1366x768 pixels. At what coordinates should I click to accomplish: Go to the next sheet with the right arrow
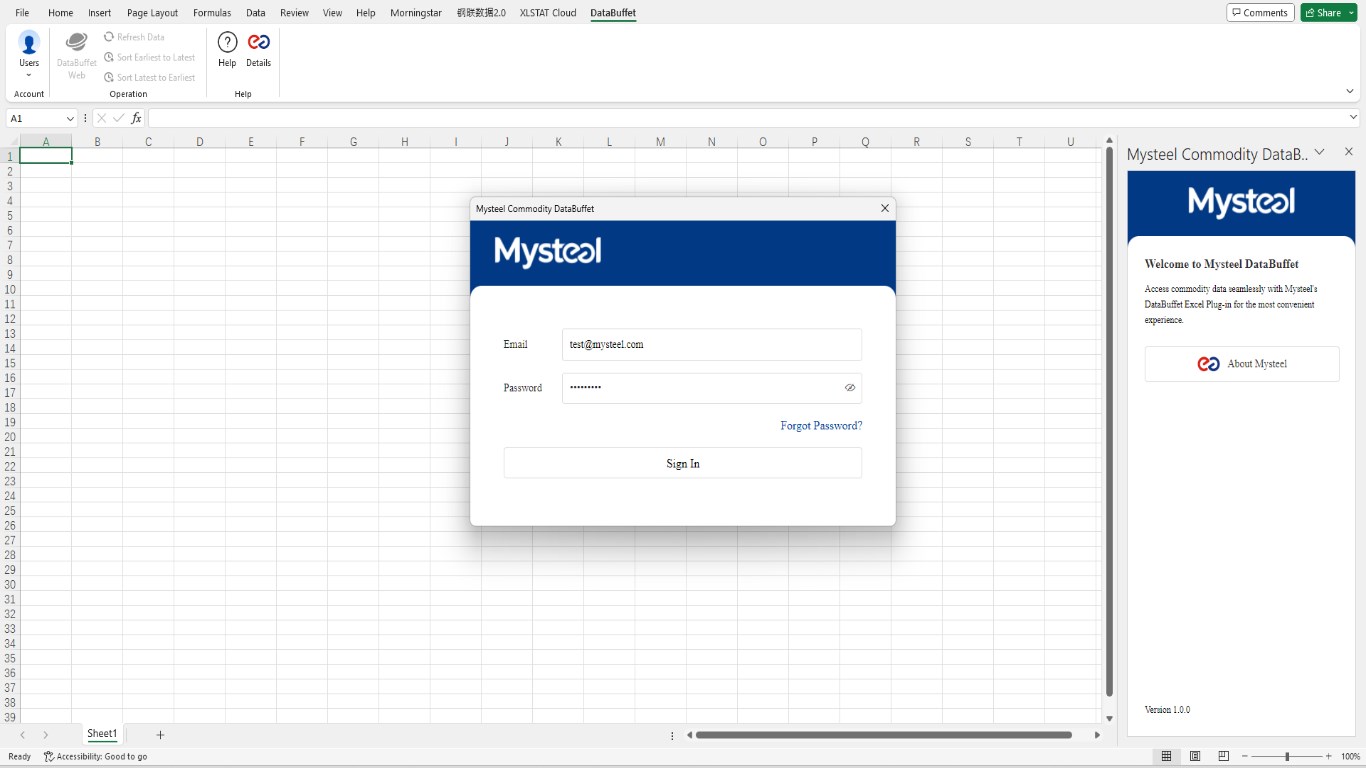[x=45, y=735]
